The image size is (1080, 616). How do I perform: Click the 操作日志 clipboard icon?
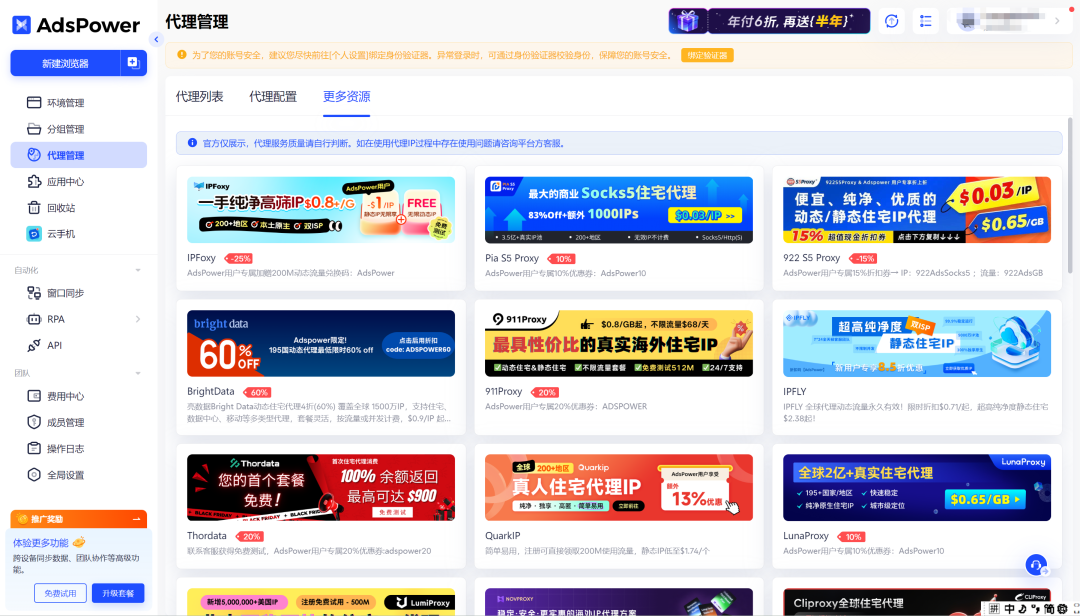point(34,449)
